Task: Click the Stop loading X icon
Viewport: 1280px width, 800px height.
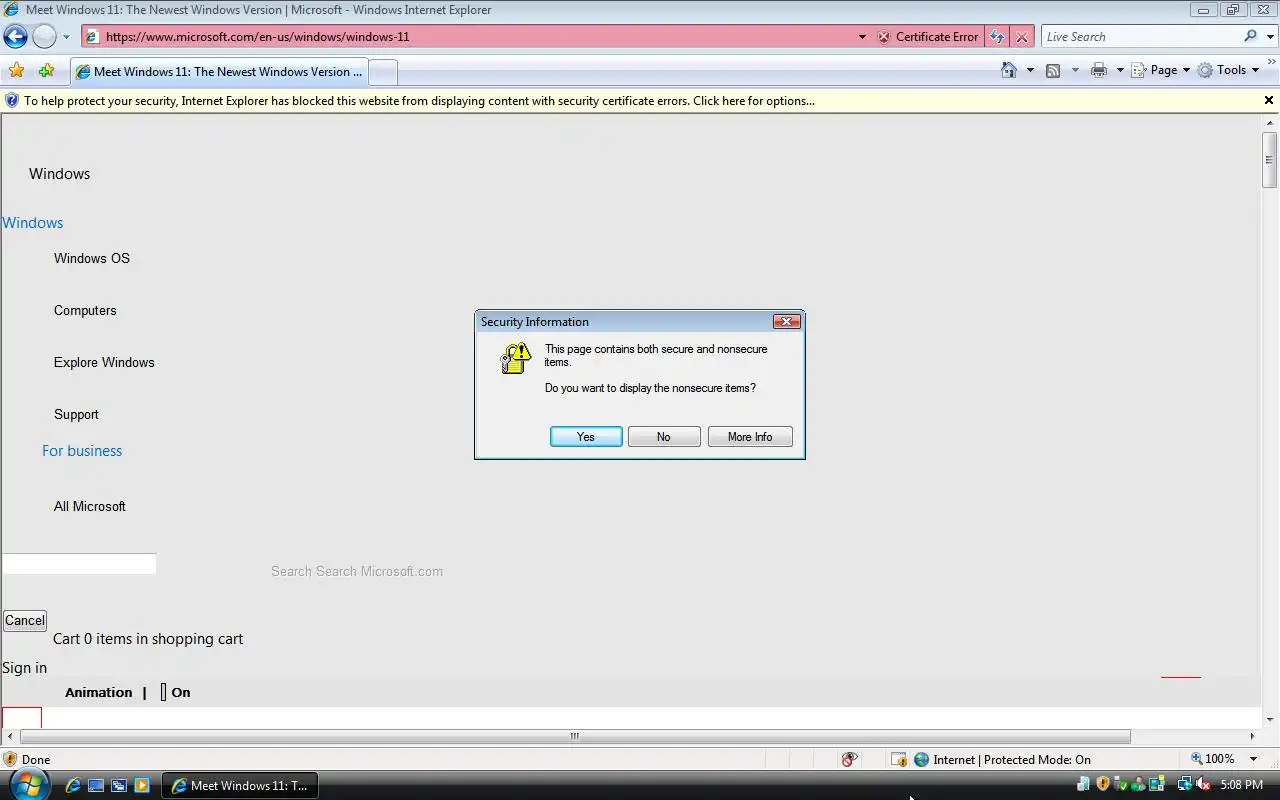Action: tap(1021, 37)
